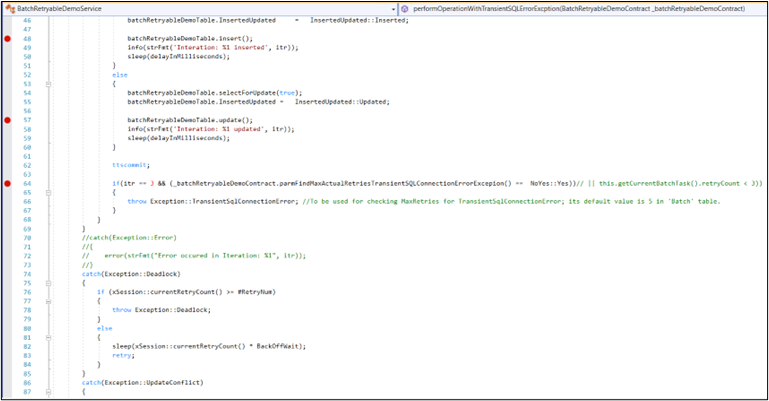Click the commented '//catch(Exception::Error)' line

coord(129,238)
